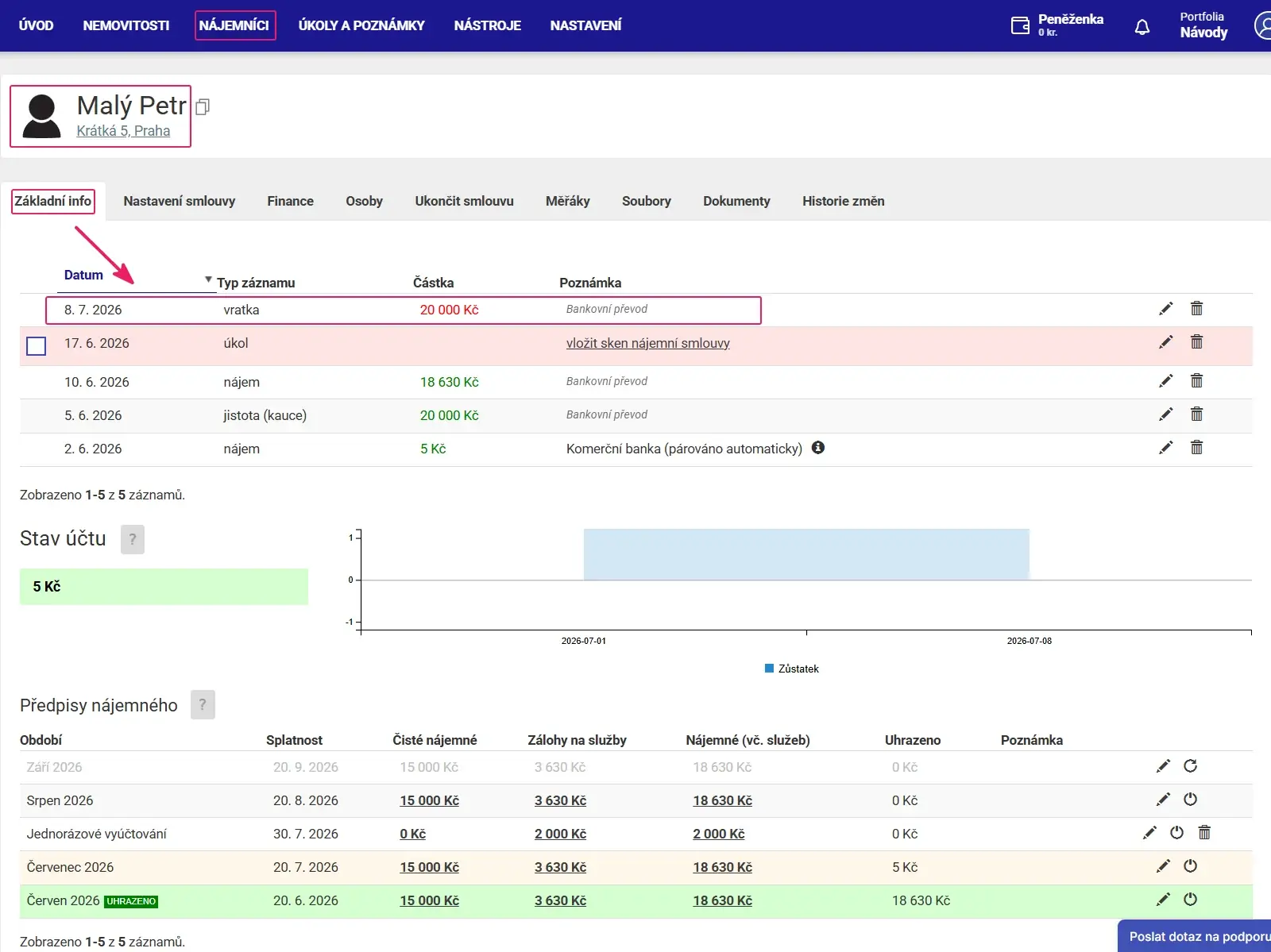Edit the jistota (kauce) record
The image size is (1271, 952).
pos(1165,414)
